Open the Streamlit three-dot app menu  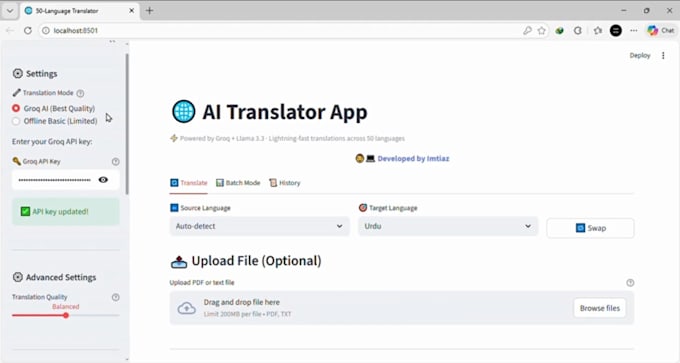pyautogui.click(x=663, y=56)
